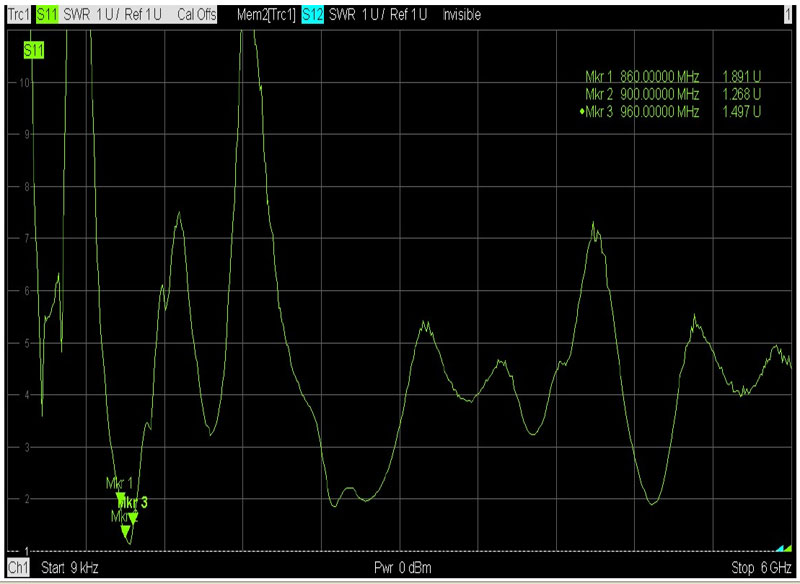Click the "8" label on the vertical axis
This screenshot has width=800, height=584.
click(x=27, y=187)
